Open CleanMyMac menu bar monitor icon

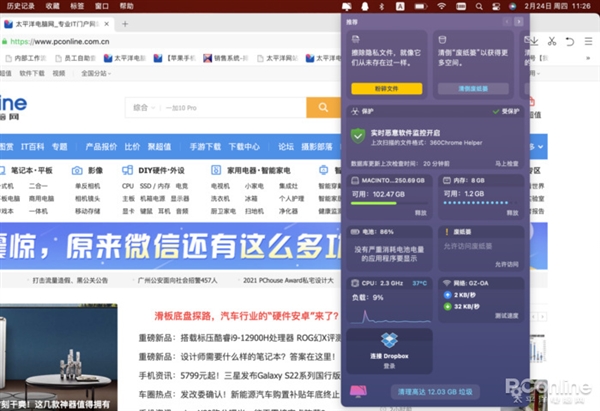347,6
